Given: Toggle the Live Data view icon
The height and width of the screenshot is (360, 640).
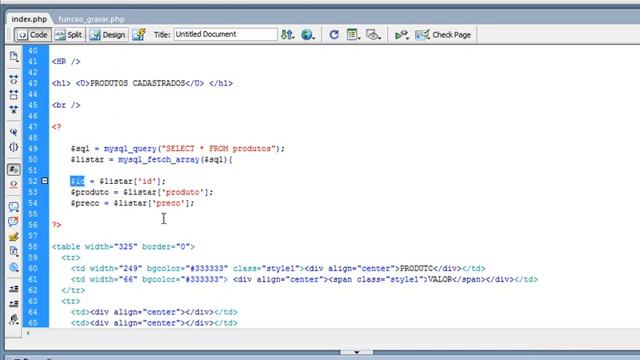Looking at the screenshot, I should pyautogui.click(x=139, y=35).
